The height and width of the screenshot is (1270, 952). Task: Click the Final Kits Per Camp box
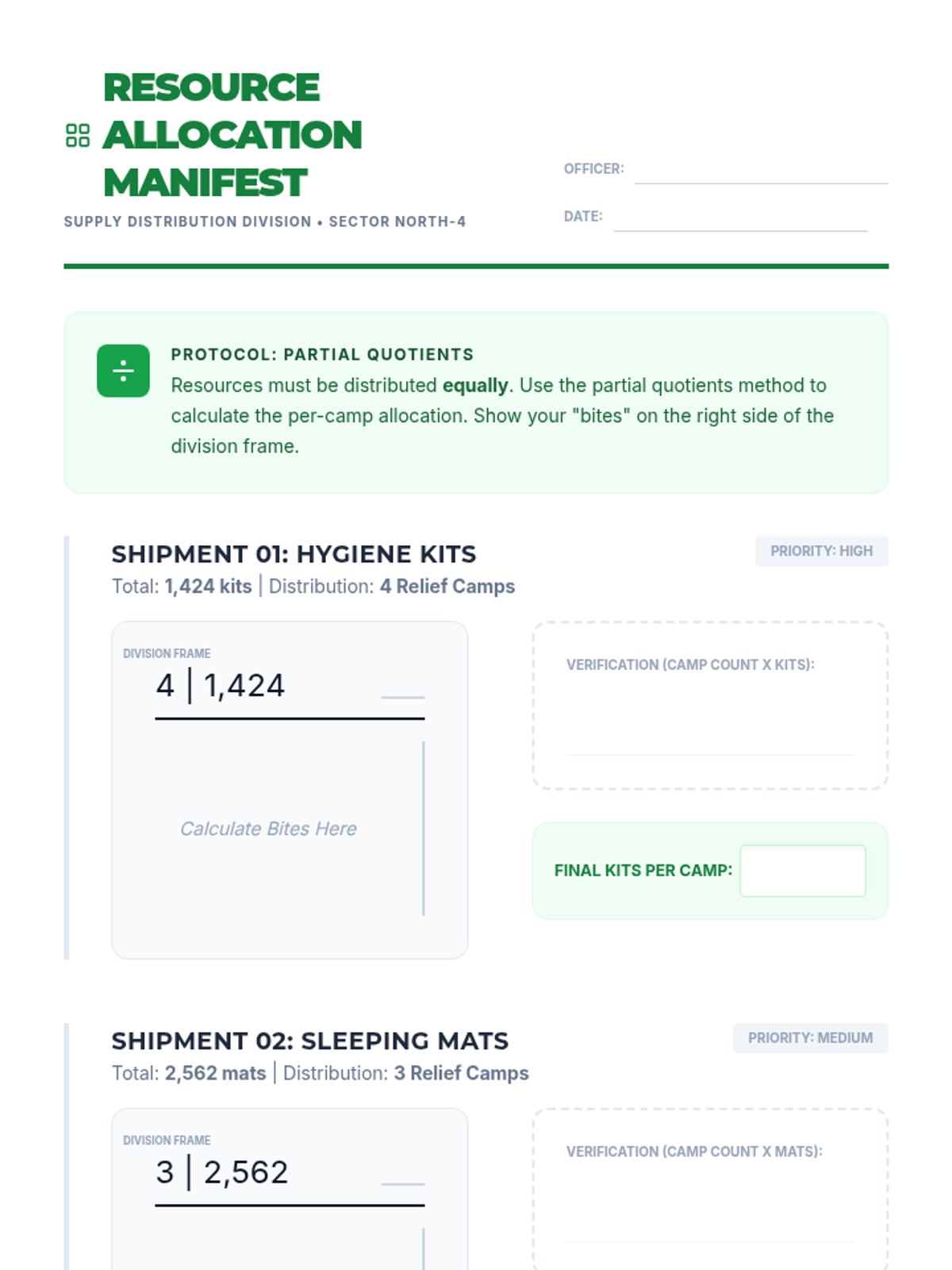click(x=802, y=871)
